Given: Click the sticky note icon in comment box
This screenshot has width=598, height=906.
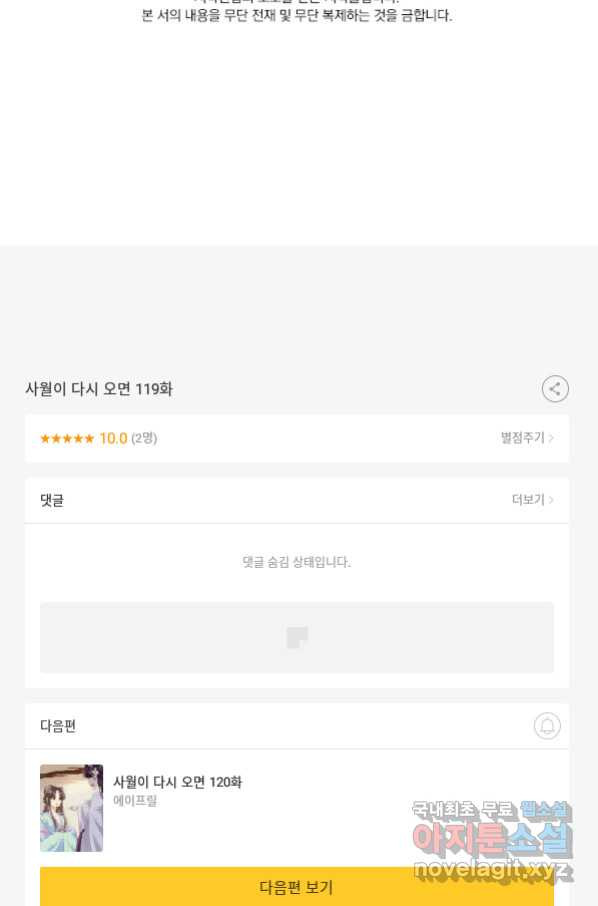Looking at the screenshot, I should tap(297, 638).
